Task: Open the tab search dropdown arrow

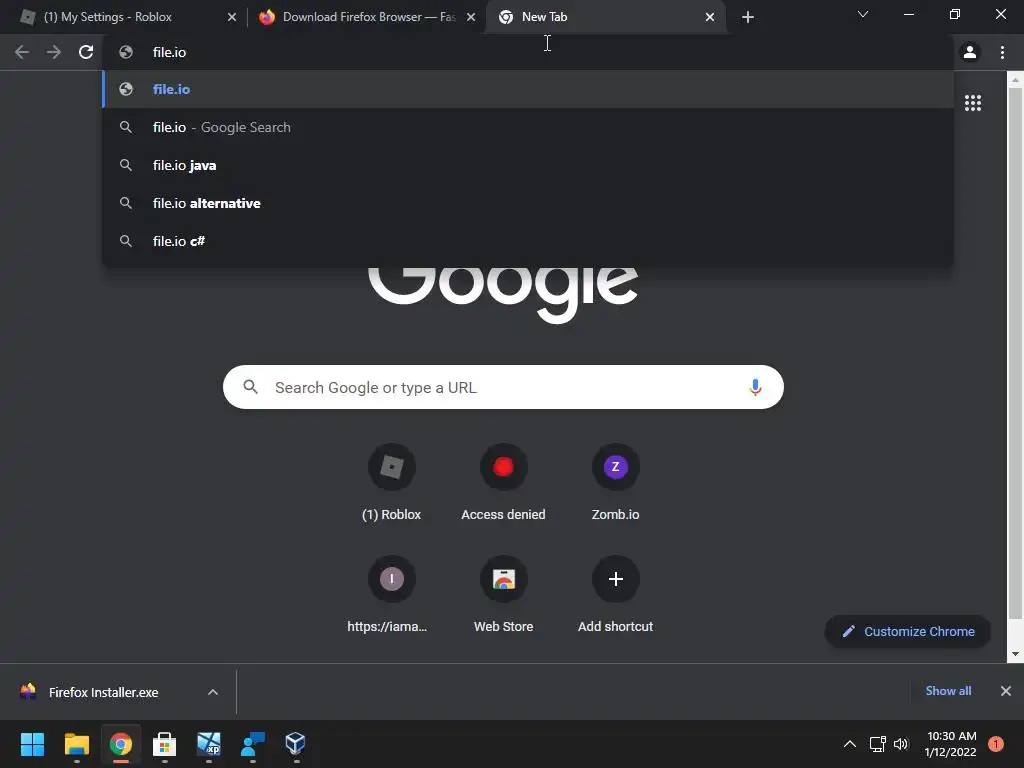Action: point(863,14)
